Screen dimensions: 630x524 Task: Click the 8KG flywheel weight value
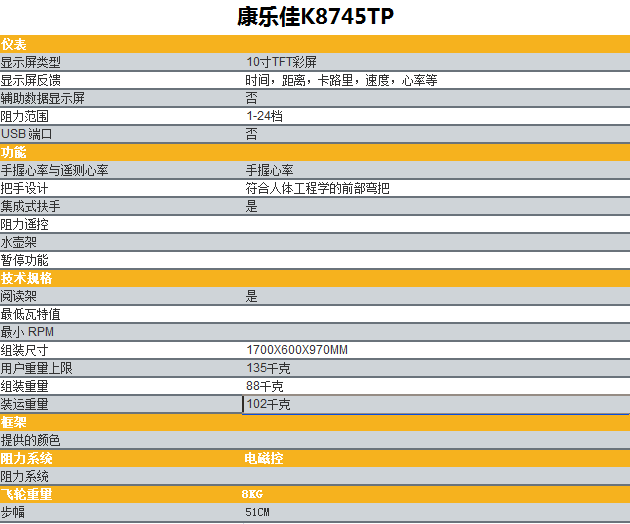(x=252, y=494)
